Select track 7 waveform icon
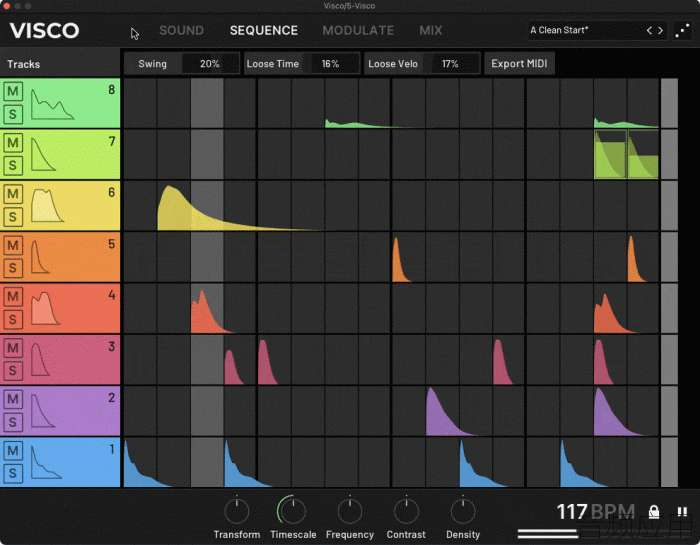700x545 pixels. click(x=43, y=154)
